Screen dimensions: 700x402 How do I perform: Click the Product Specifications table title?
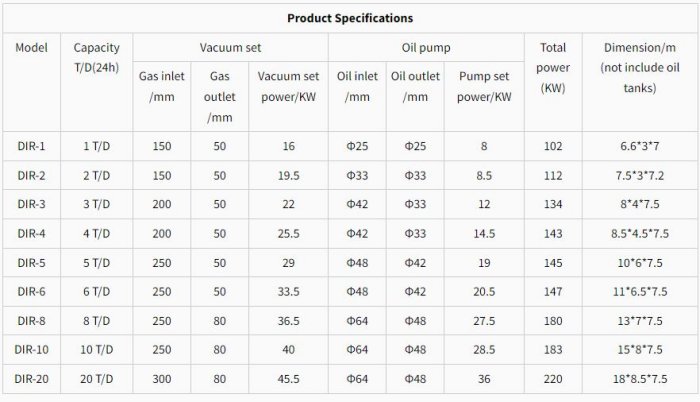[x=349, y=18]
